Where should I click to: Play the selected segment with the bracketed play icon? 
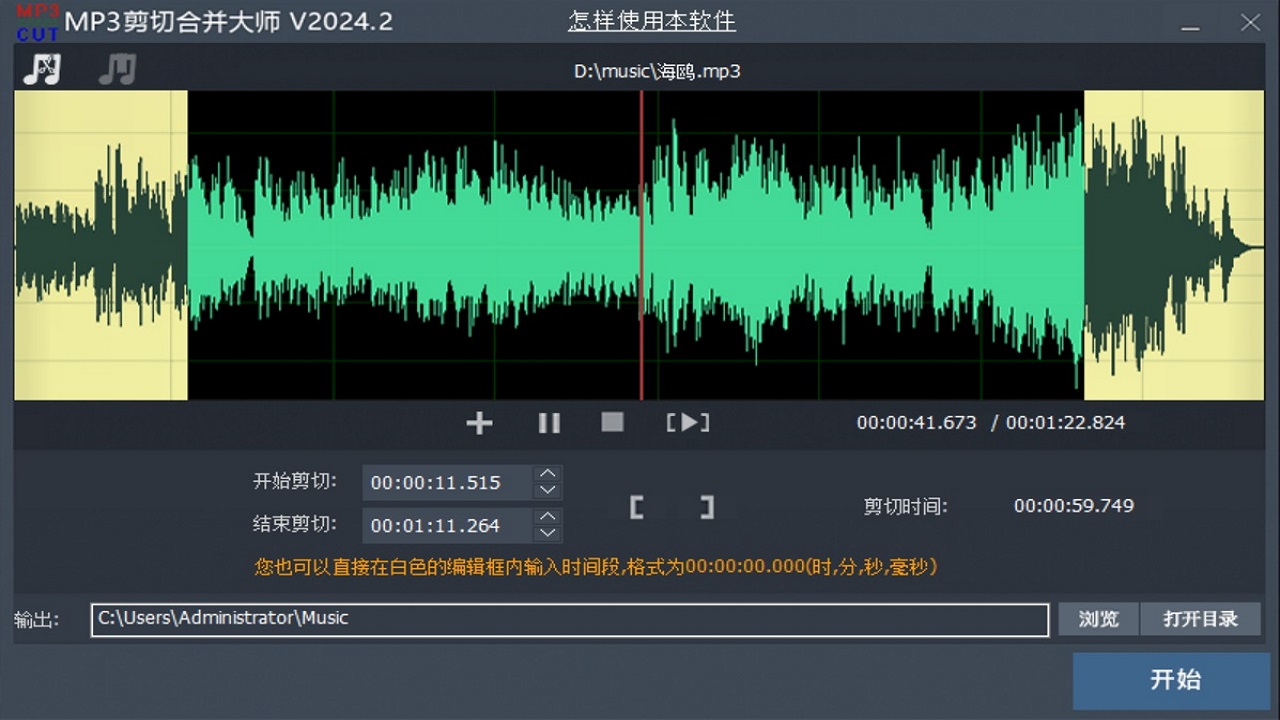tap(688, 423)
